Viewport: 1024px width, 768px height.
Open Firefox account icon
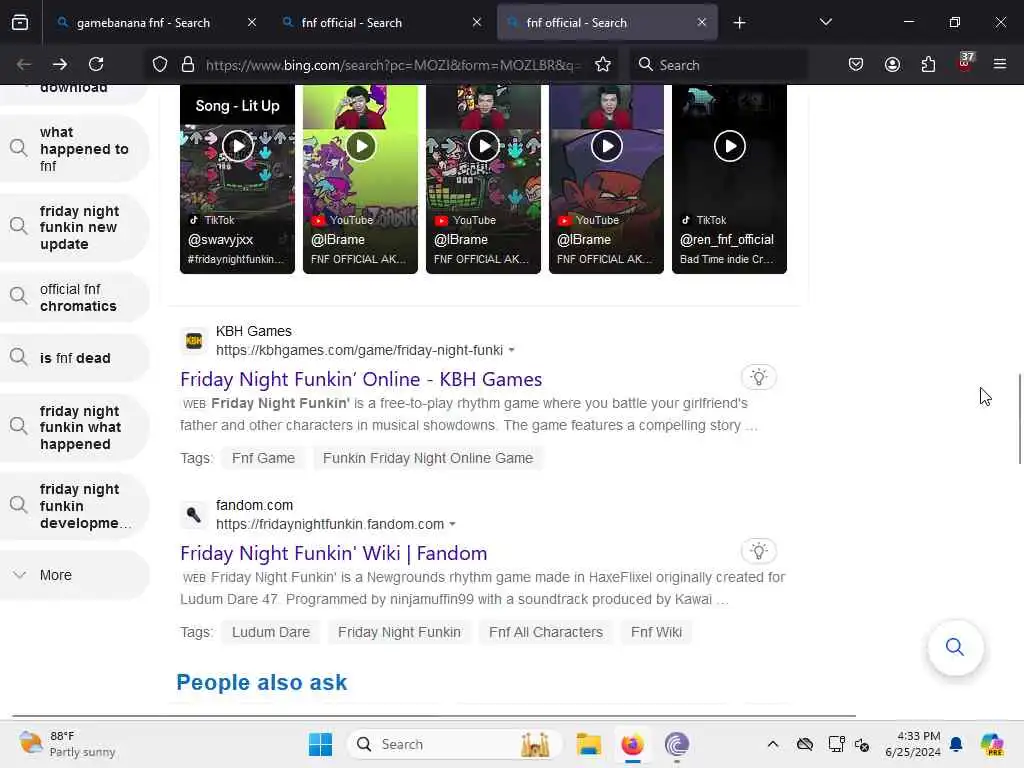coord(892,65)
